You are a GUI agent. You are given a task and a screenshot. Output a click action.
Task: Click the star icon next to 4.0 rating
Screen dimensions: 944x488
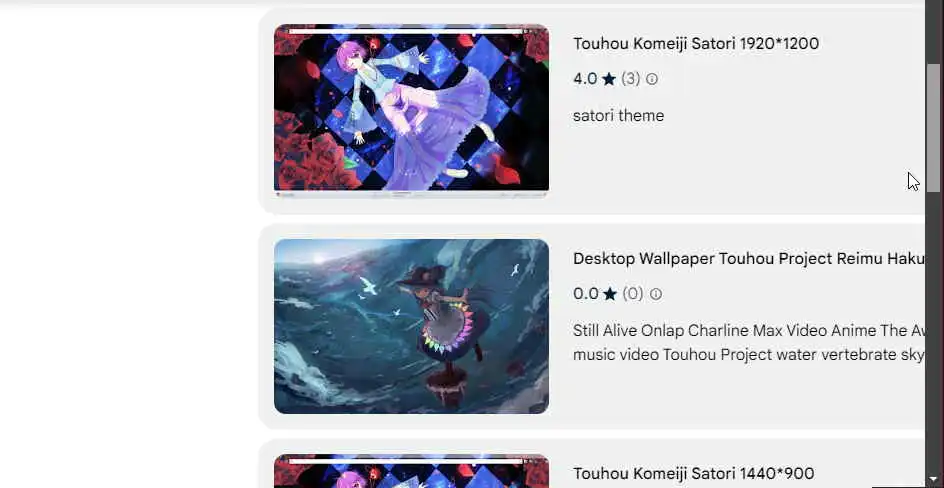pyautogui.click(x=609, y=79)
